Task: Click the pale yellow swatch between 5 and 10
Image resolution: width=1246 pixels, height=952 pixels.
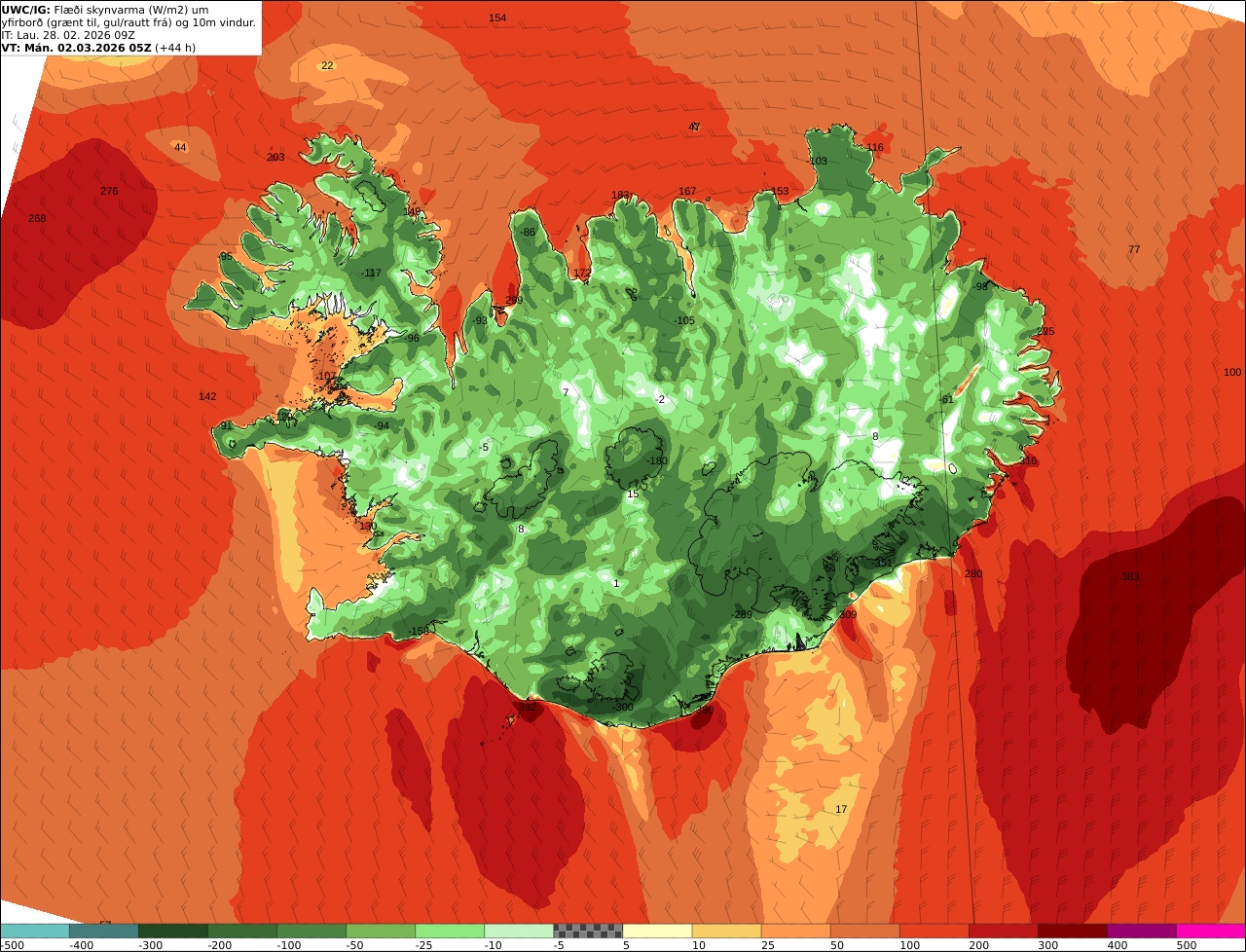Action: click(x=657, y=931)
